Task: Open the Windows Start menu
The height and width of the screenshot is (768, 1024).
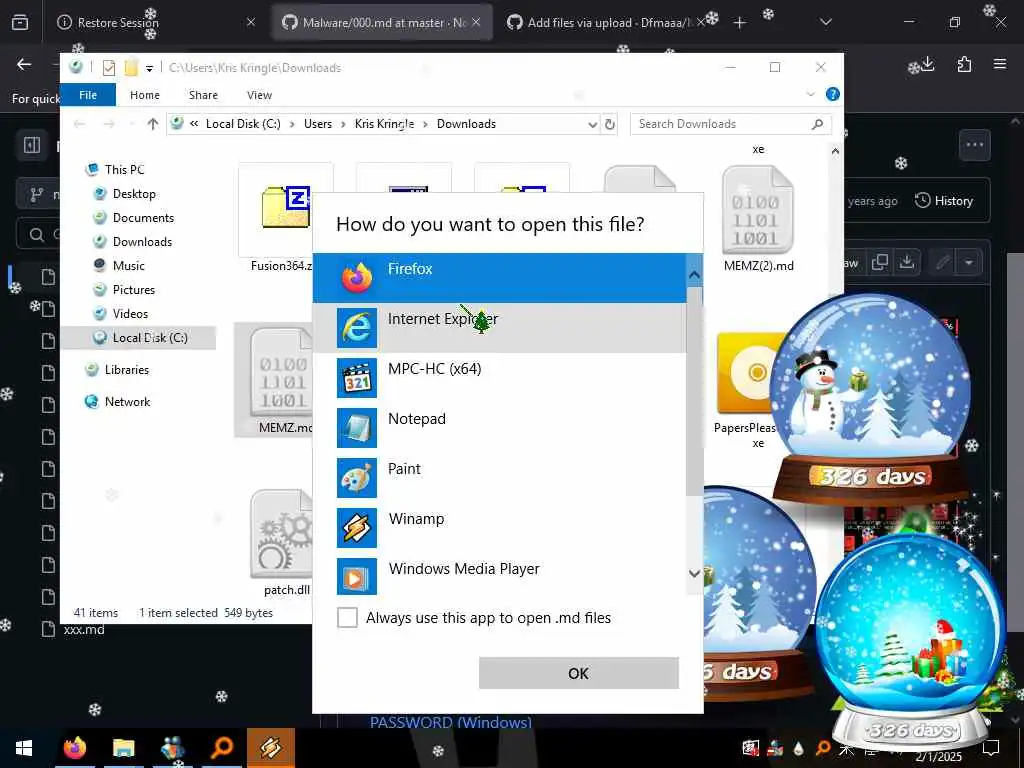Action: (24, 748)
